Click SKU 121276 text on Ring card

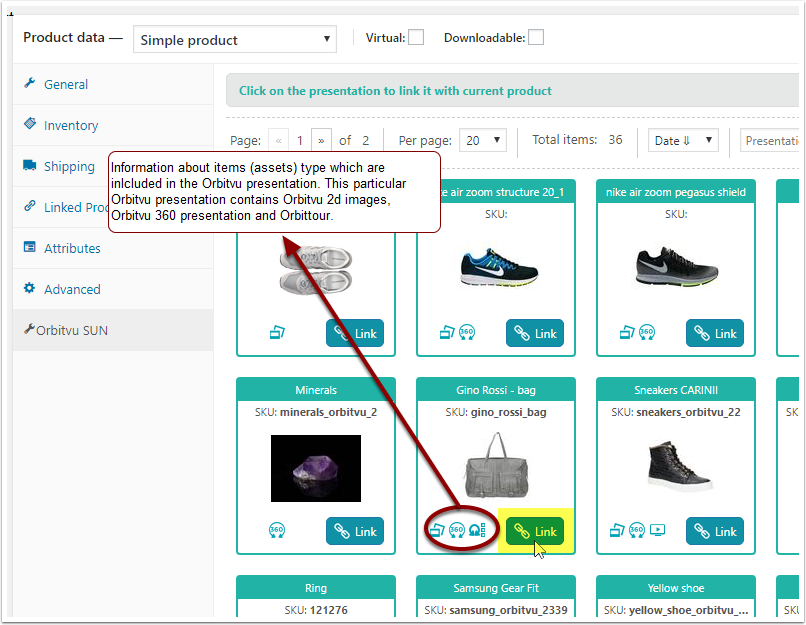(316, 610)
